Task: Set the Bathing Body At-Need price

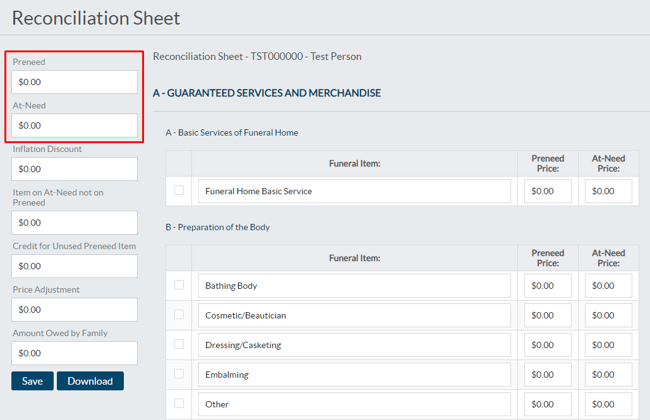Action: click(x=609, y=286)
